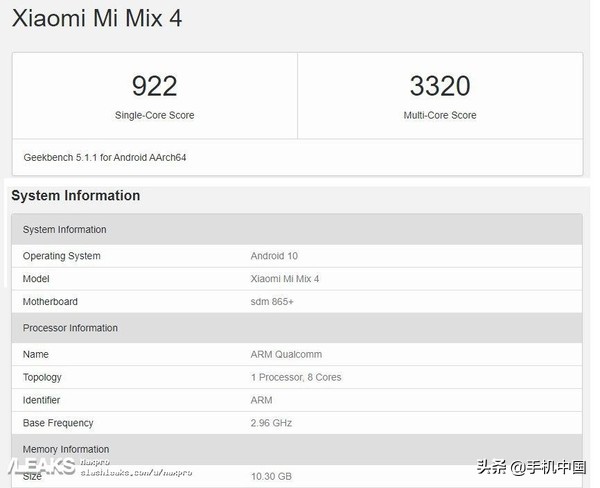Screen dimensions: 600x488
Task: Select the 1 Processor, 8 Cores value
Action: 296,378
